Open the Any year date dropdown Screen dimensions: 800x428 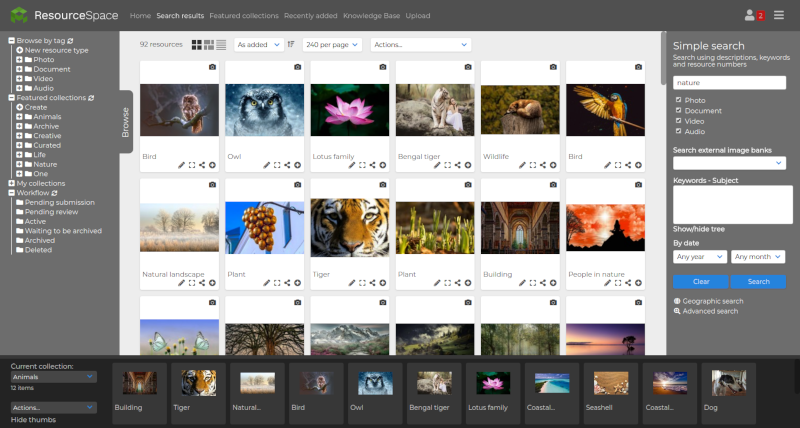coord(699,257)
